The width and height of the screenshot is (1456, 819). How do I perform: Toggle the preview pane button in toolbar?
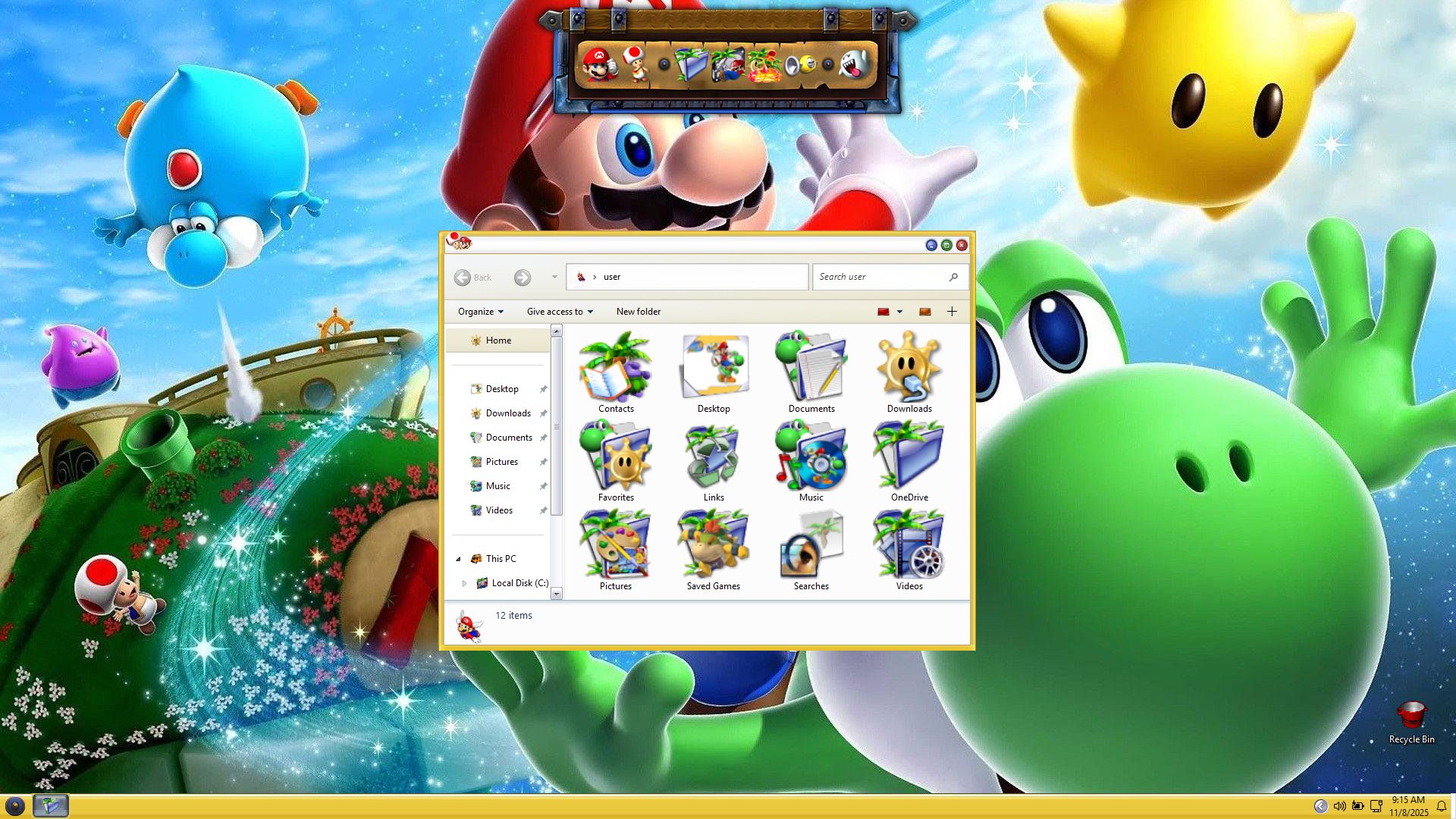(925, 312)
